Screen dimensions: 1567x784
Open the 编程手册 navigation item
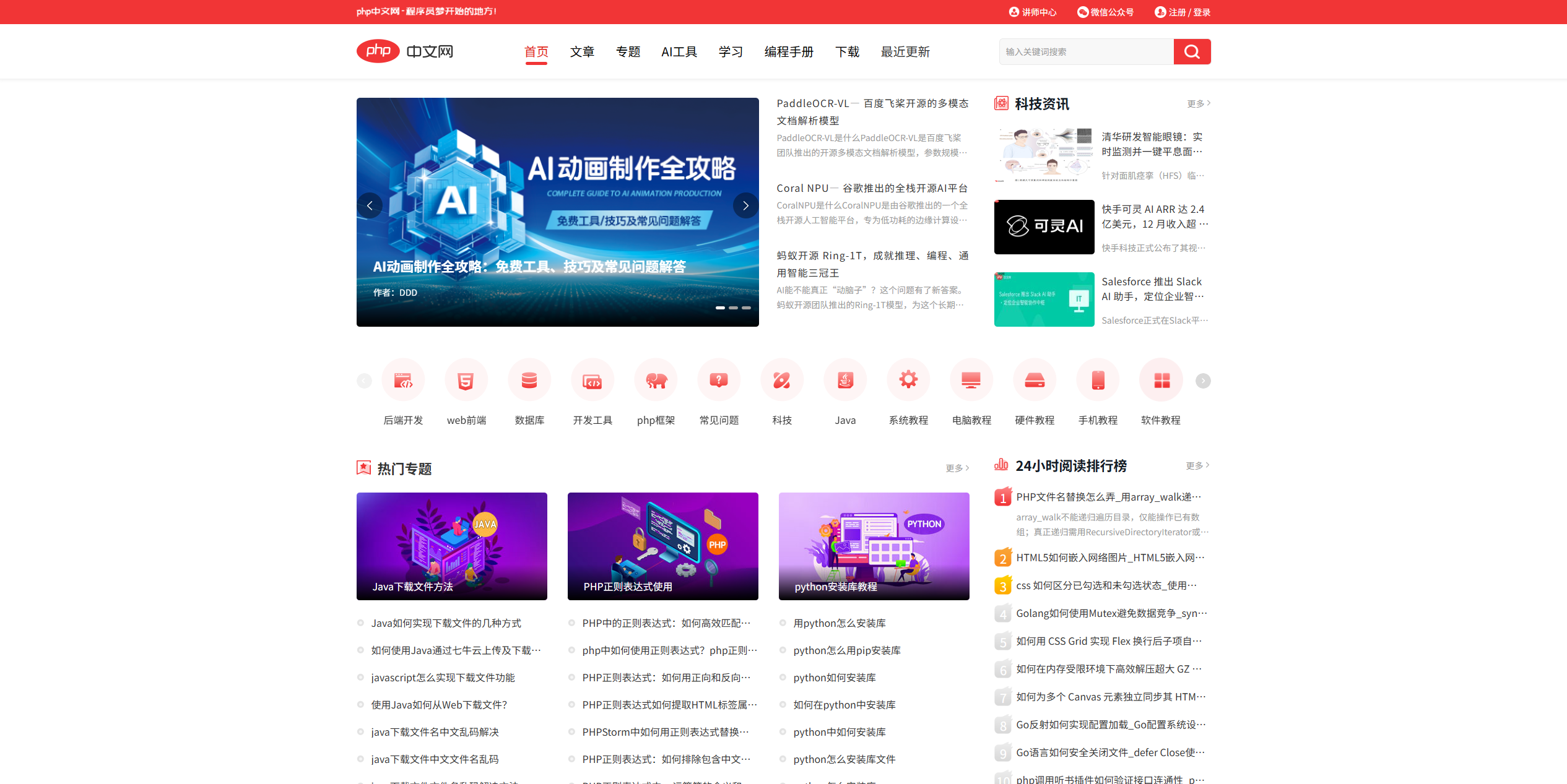pos(789,52)
